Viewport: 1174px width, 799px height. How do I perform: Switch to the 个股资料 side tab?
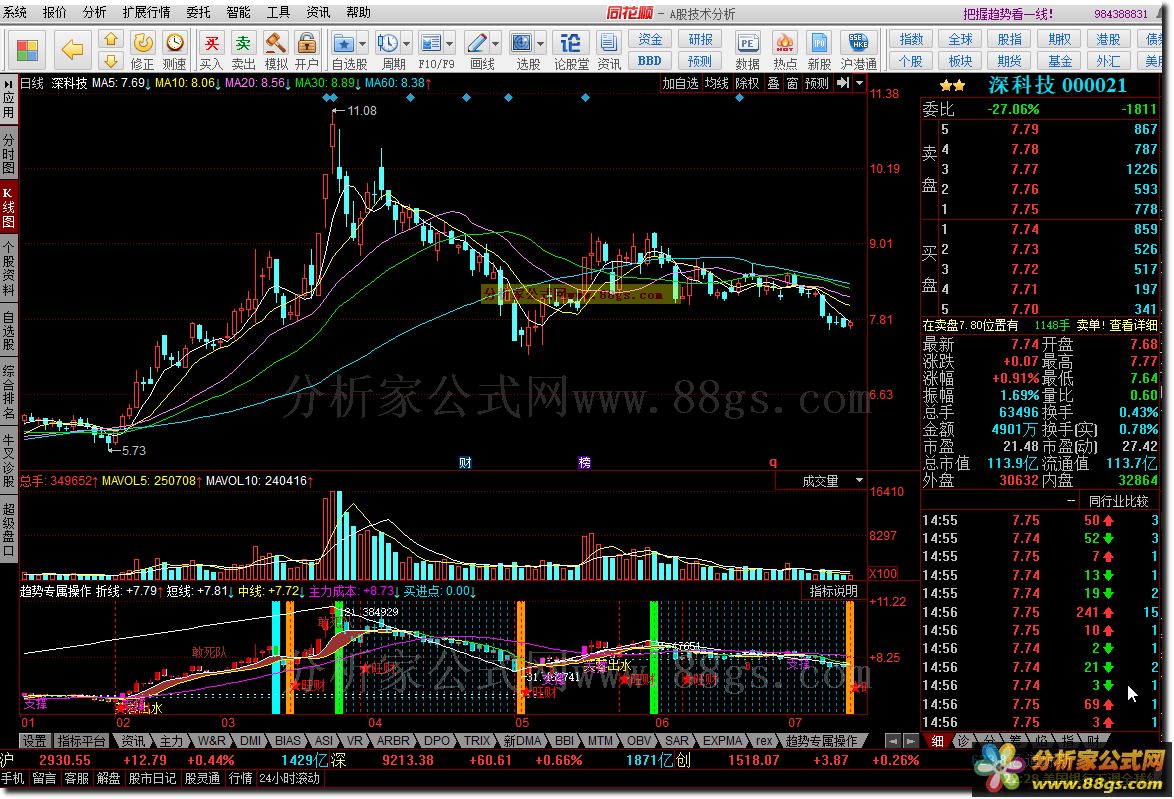click(x=8, y=268)
